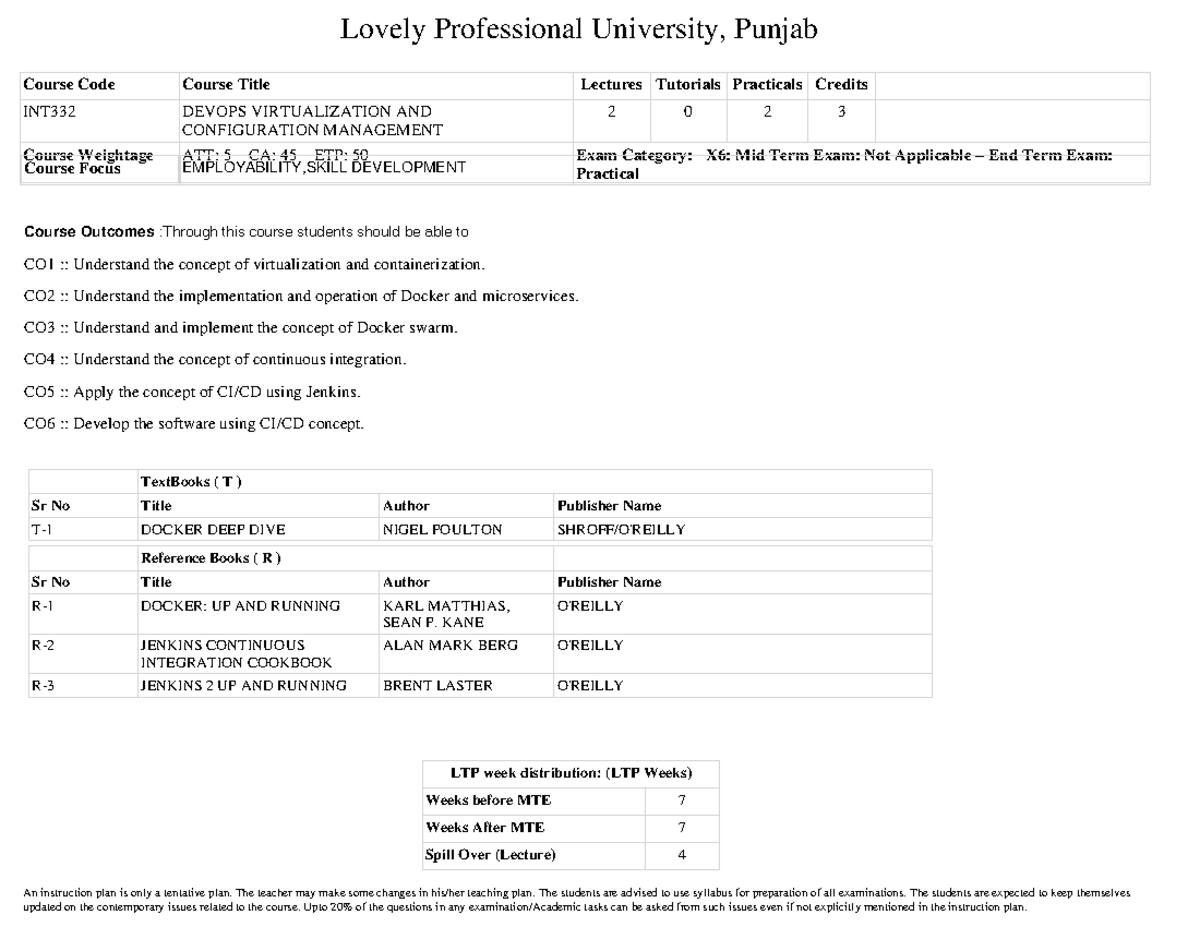Click the course code INT332

pyautogui.click(x=44, y=112)
